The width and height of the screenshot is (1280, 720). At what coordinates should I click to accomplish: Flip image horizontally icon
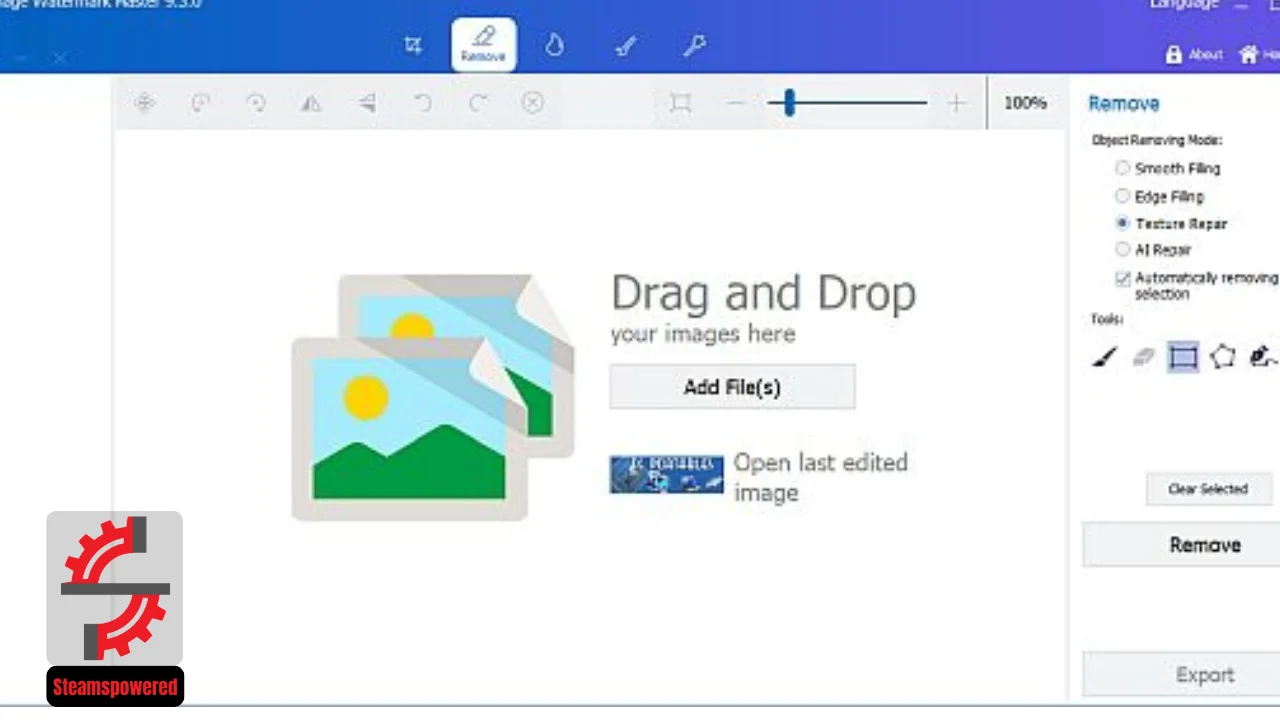[312, 102]
